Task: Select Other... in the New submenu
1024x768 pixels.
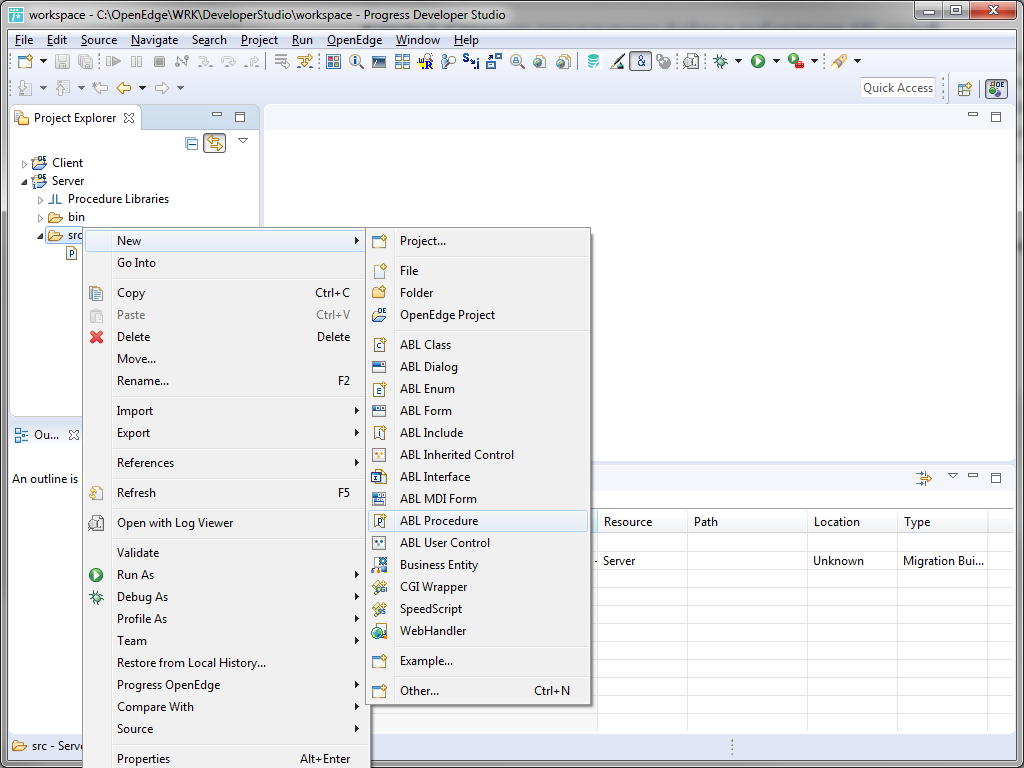Action: pyautogui.click(x=479, y=691)
